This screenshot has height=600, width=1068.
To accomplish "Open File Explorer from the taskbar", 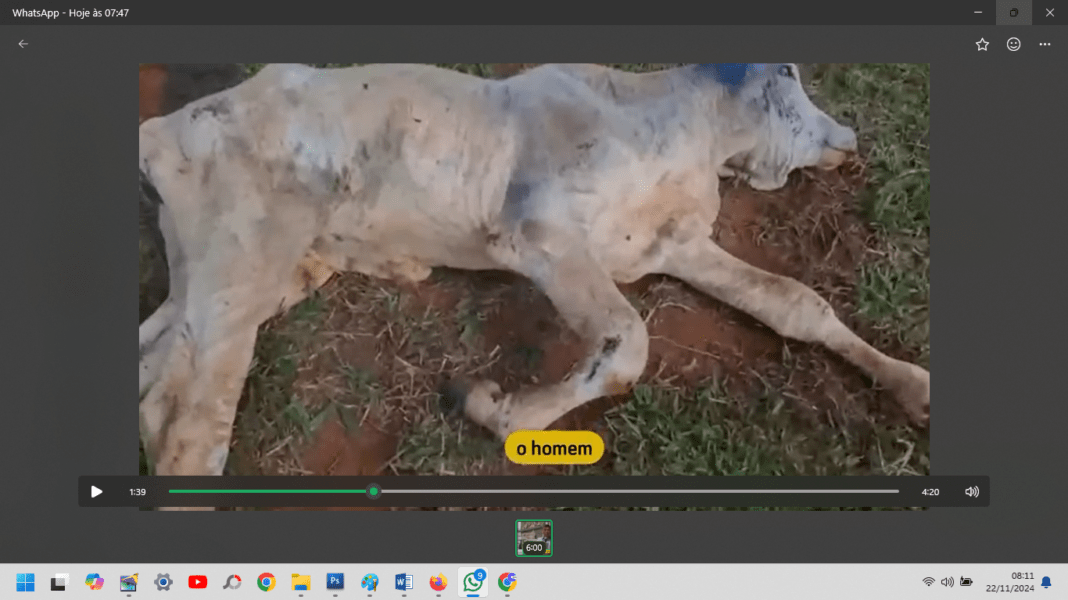I will (x=300, y=582).
